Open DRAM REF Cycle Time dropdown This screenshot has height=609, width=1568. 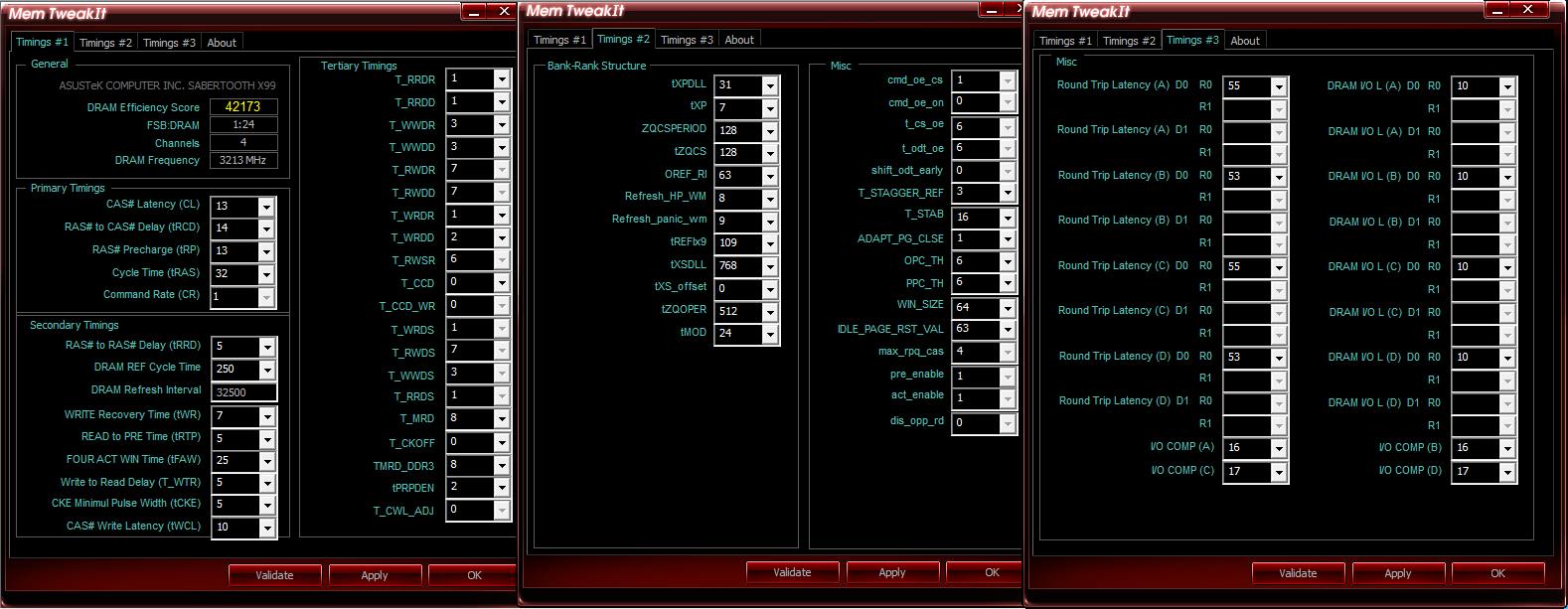tap(266, 370)
